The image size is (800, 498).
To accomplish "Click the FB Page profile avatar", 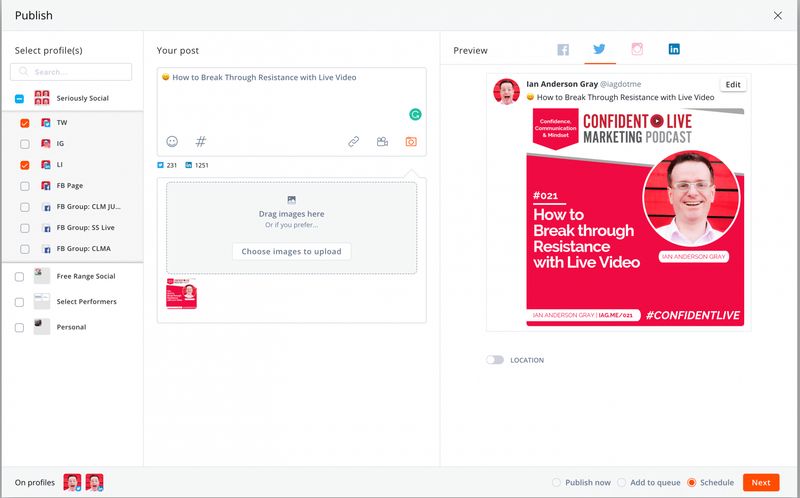I will click(46, 185).
